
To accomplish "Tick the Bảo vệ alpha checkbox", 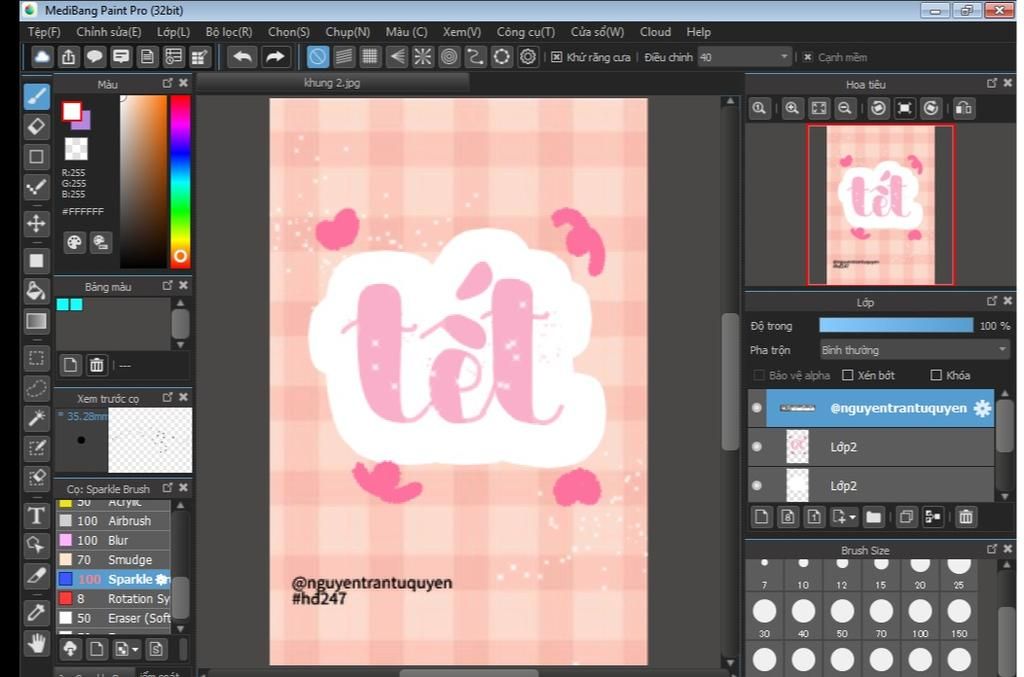I will [x=759, y=375].
